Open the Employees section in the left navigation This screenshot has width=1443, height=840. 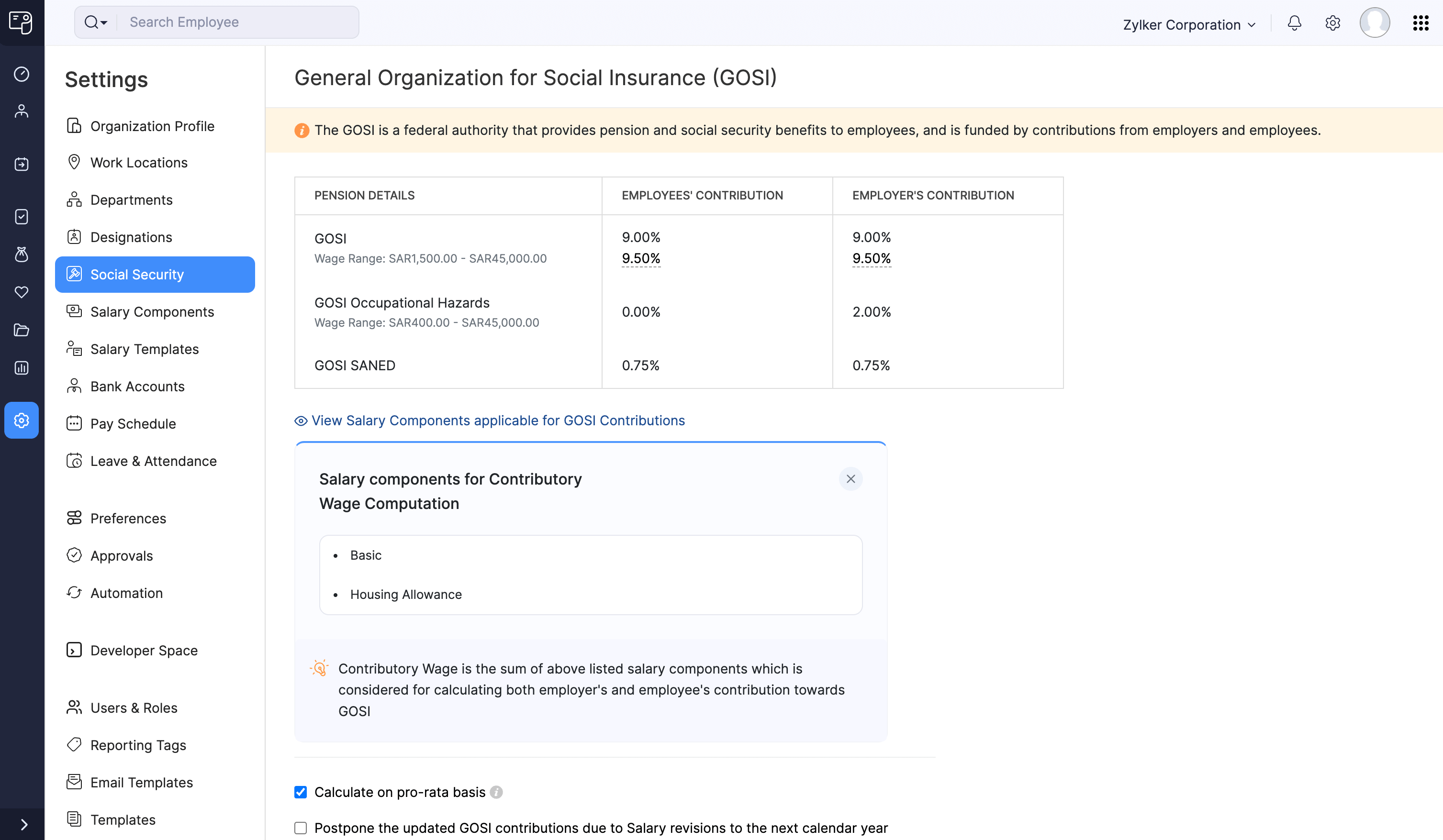(21, 111)
